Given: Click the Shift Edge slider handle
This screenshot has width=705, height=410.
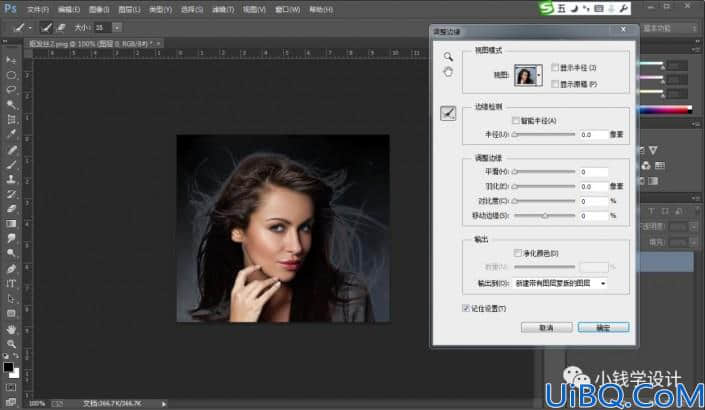Looking at the screenshot, I should 545,216.
